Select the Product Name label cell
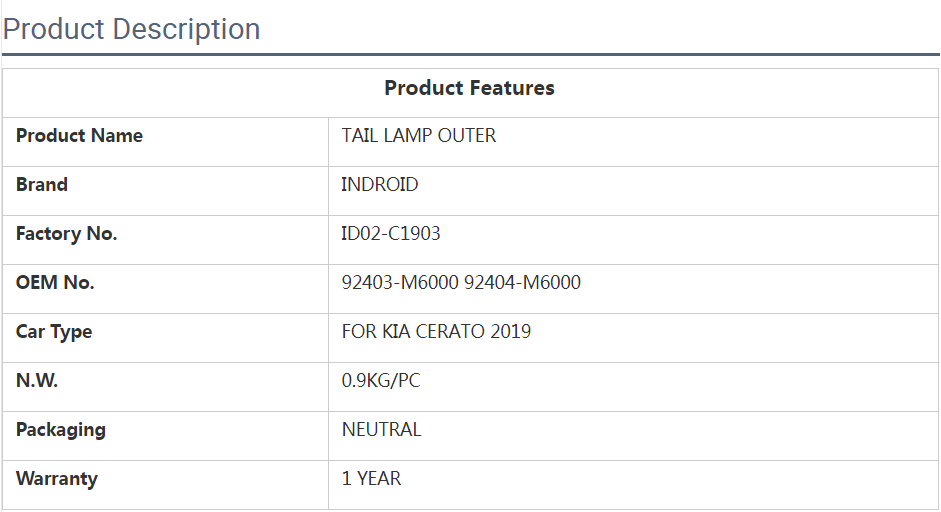 point(79,136)
